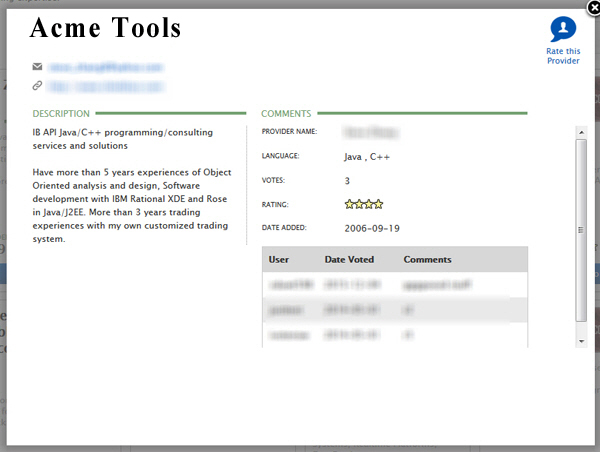Image resolution: width=600 pixels, height=452 pixels.
Task: Click the Acme Tools title
Action: pos(105,28)
